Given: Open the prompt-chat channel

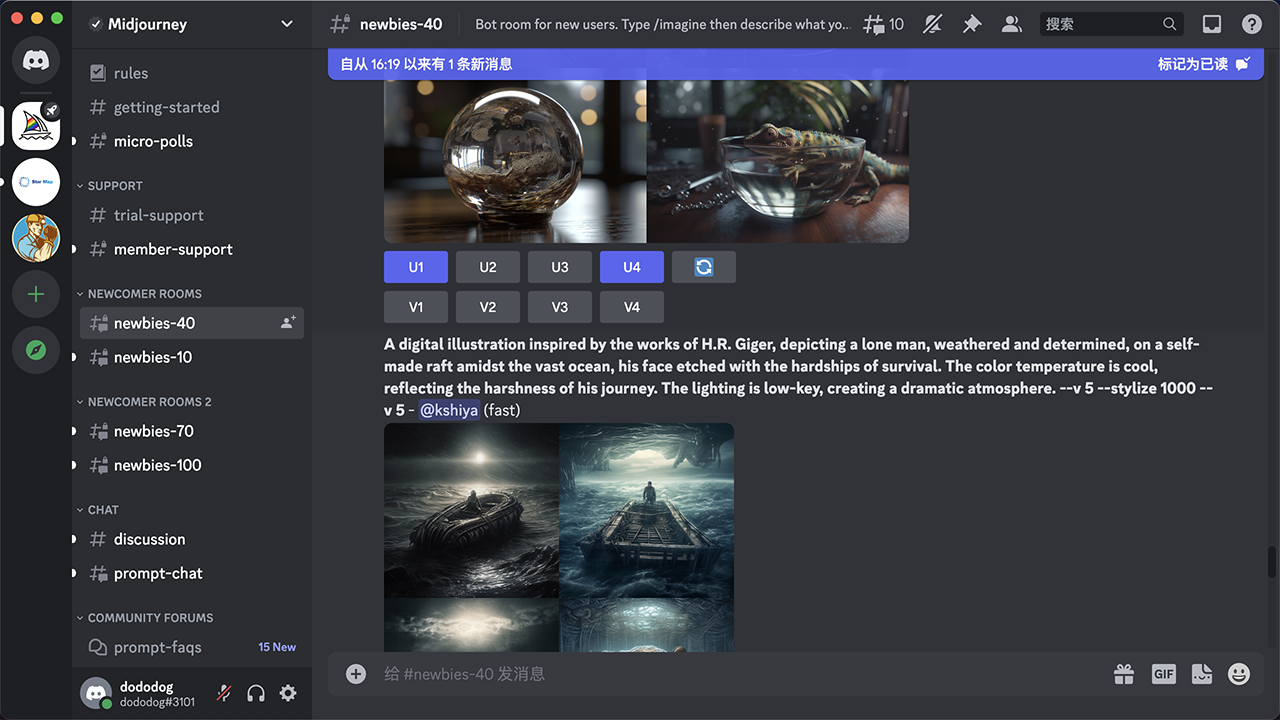Looking at the screenshot, I should click(x=158, y=573).
